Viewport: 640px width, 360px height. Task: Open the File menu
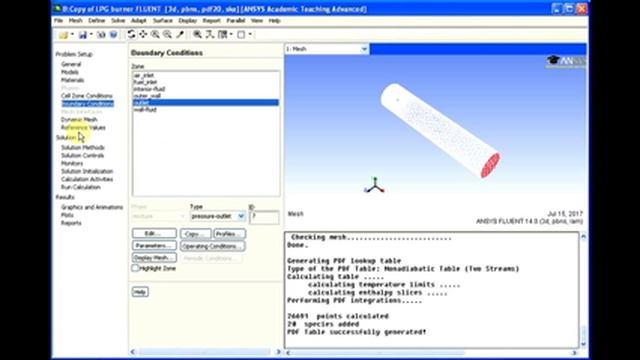58,20
